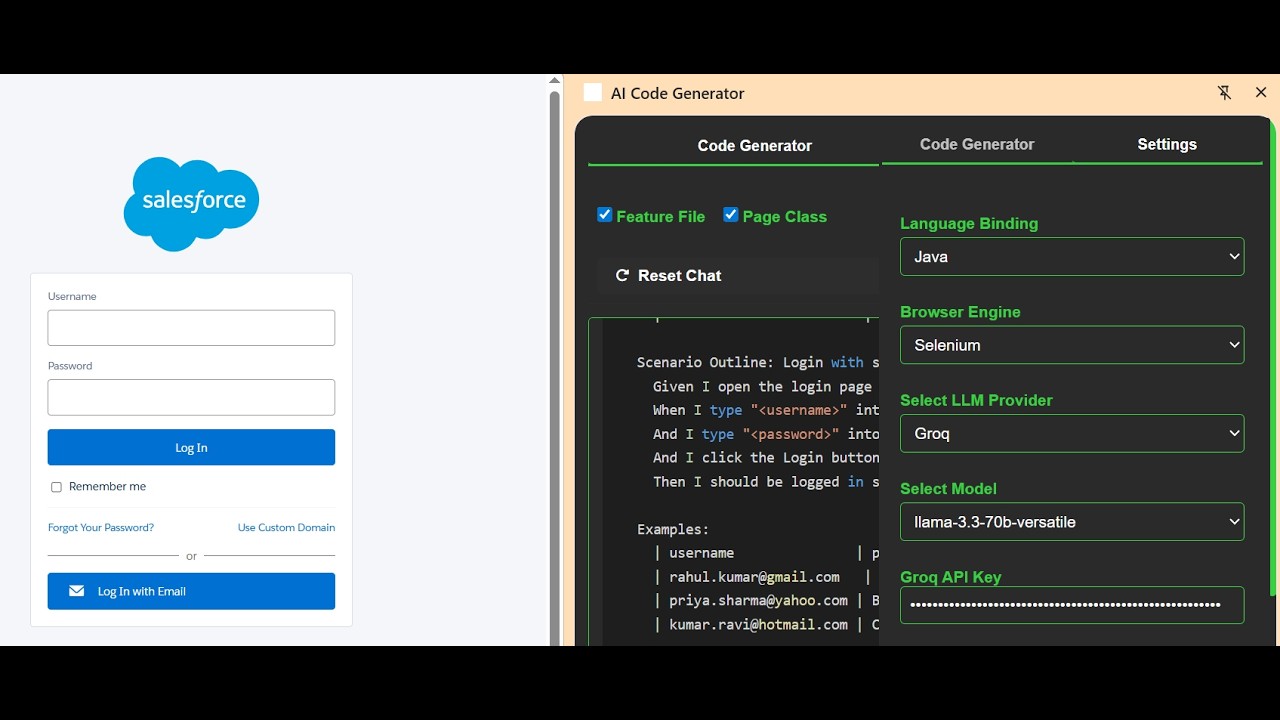Click the 'Then I should be logged in' line
Image resolution: width=1280 pixels, height=720 pixels.
tap(765, 482)
